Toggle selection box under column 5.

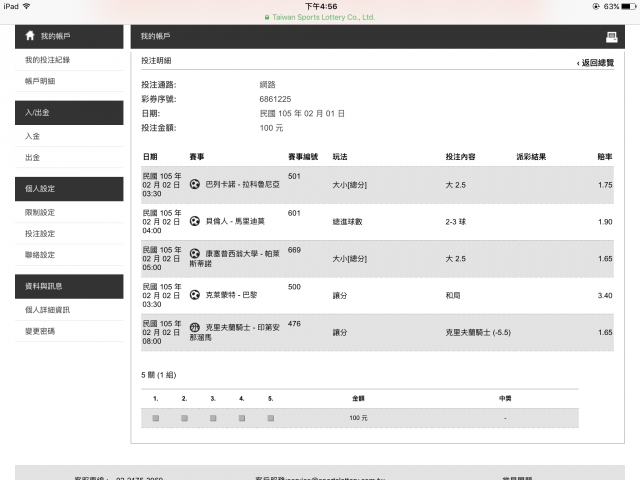pos(271,418)
